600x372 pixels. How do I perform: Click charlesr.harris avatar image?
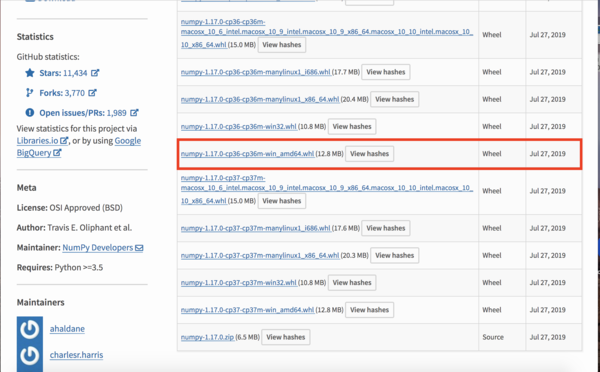tap(30, 356)
